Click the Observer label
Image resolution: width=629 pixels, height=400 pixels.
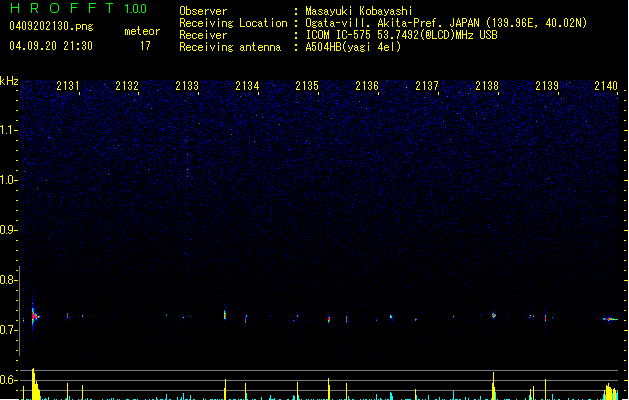pyautogui.click(x=203, y=11)
